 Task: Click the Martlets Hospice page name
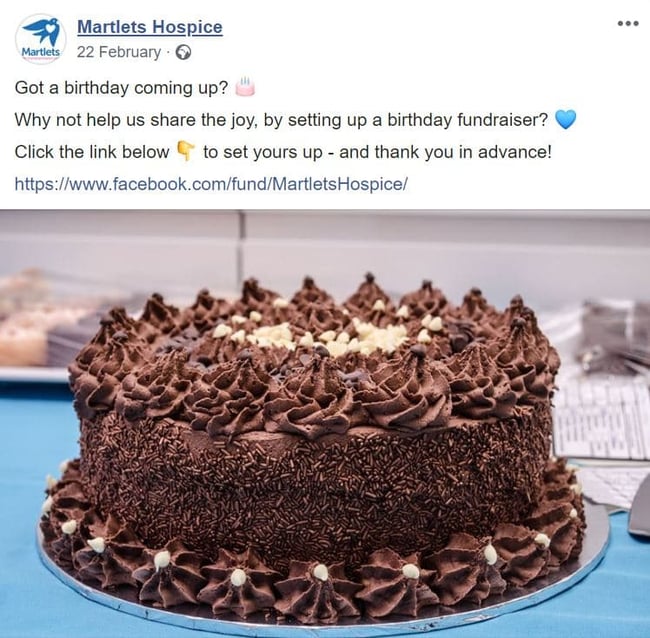pyautogui.click(x=150, y=27)
